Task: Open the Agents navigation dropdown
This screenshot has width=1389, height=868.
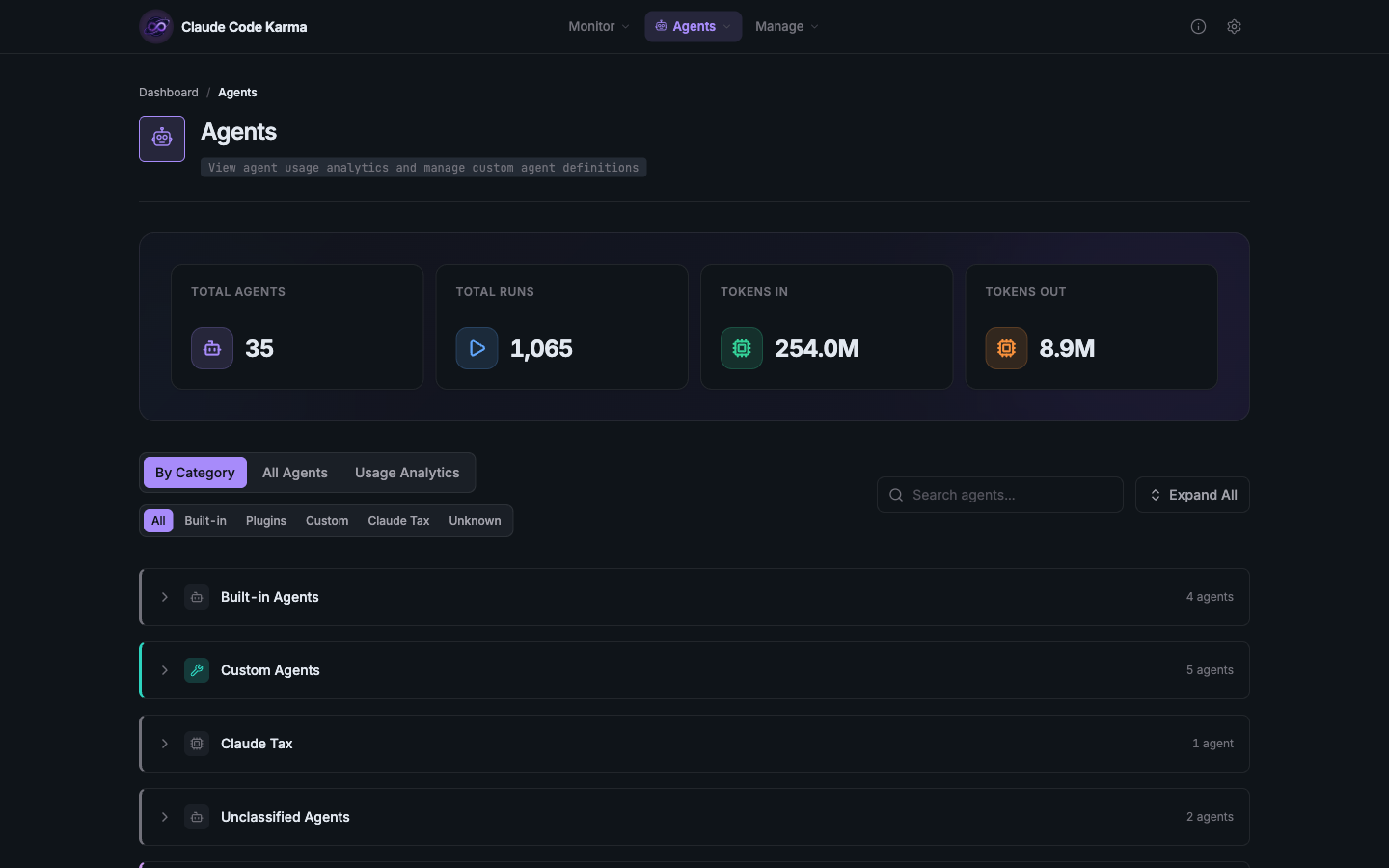Action: point(693,27)
